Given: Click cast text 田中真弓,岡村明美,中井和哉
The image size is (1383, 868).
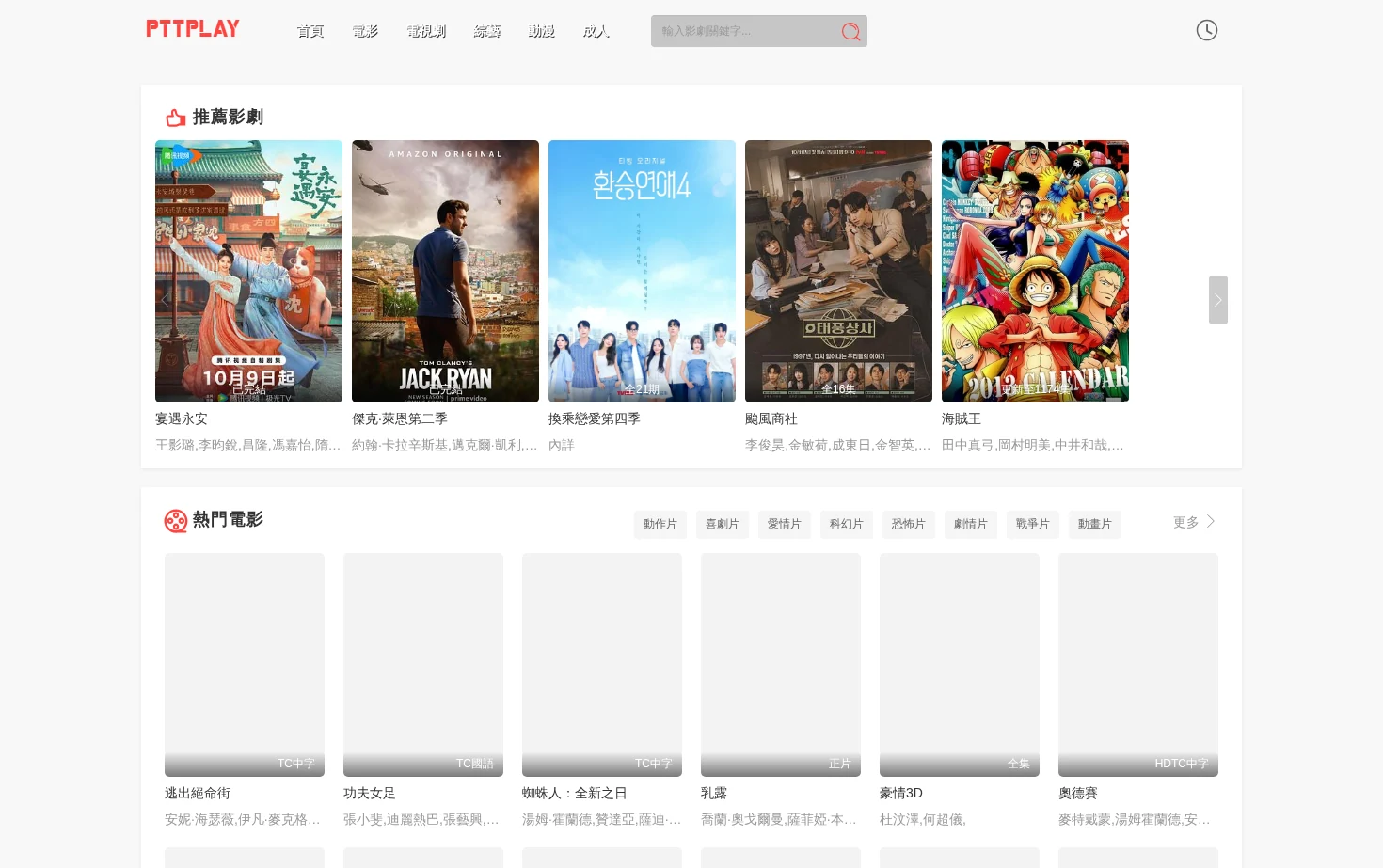Looking at the screenshot, I should 1033,445.
